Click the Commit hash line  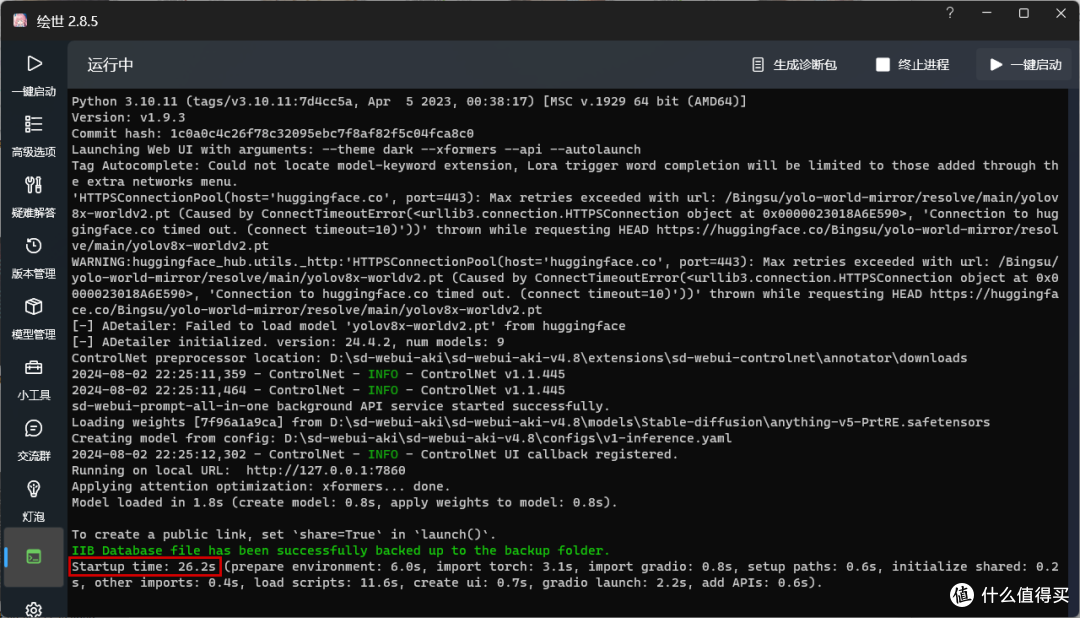pos(273,134)
